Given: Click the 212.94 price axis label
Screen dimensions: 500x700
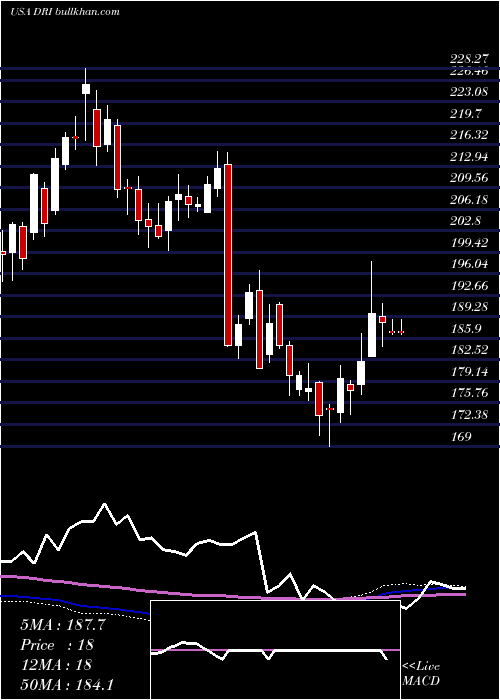Looking at the screenshot, I should click(469, 157).
